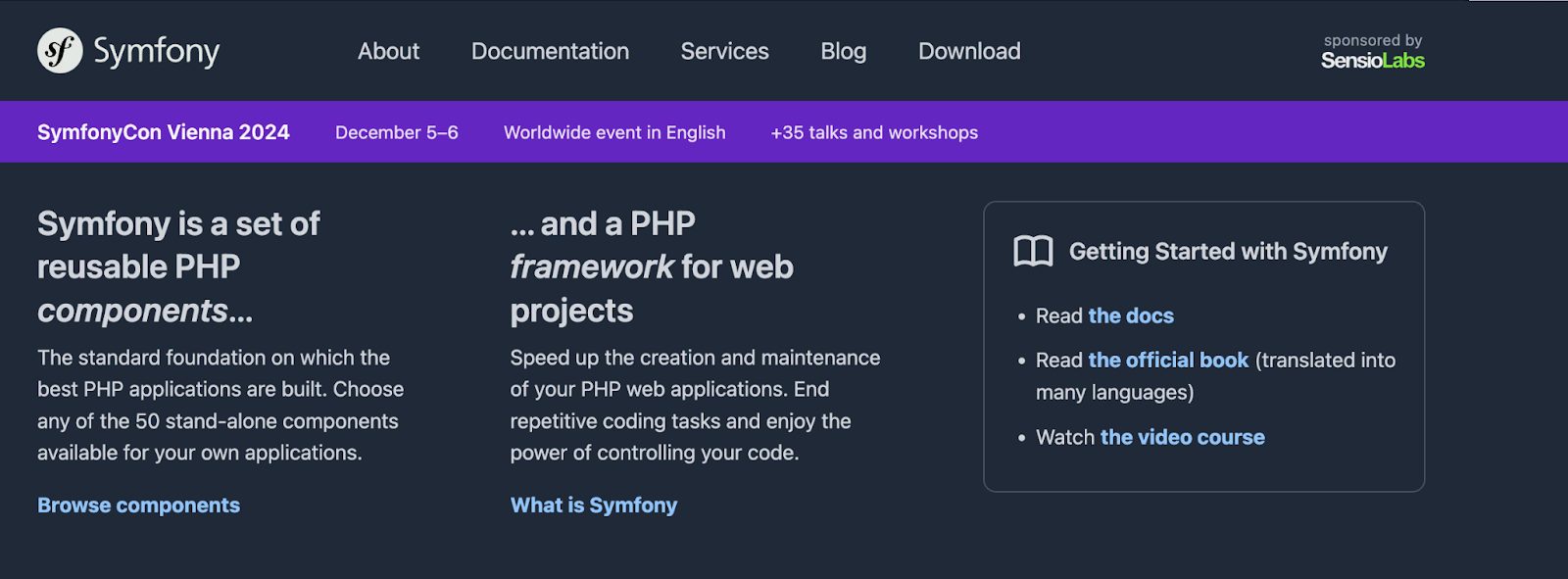
Task: Open the About menu
Action: (x=388, y=51)
